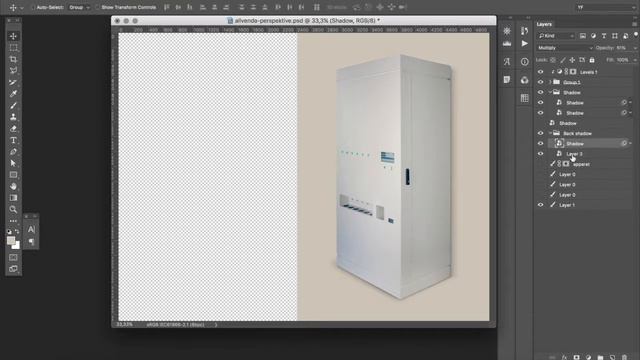The width and height of the screenshot is (640, 360).
Task: Filter layers by type layers (T icon)
Action: point(604,36)
